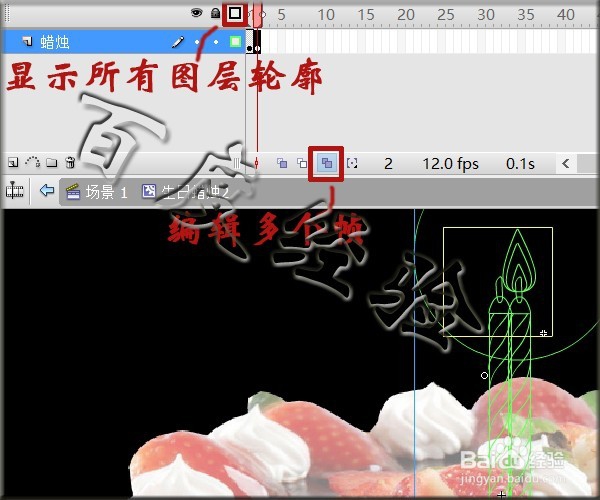
Task: Return to 场景 1 in edit bar
Action: tap(97, 192)
